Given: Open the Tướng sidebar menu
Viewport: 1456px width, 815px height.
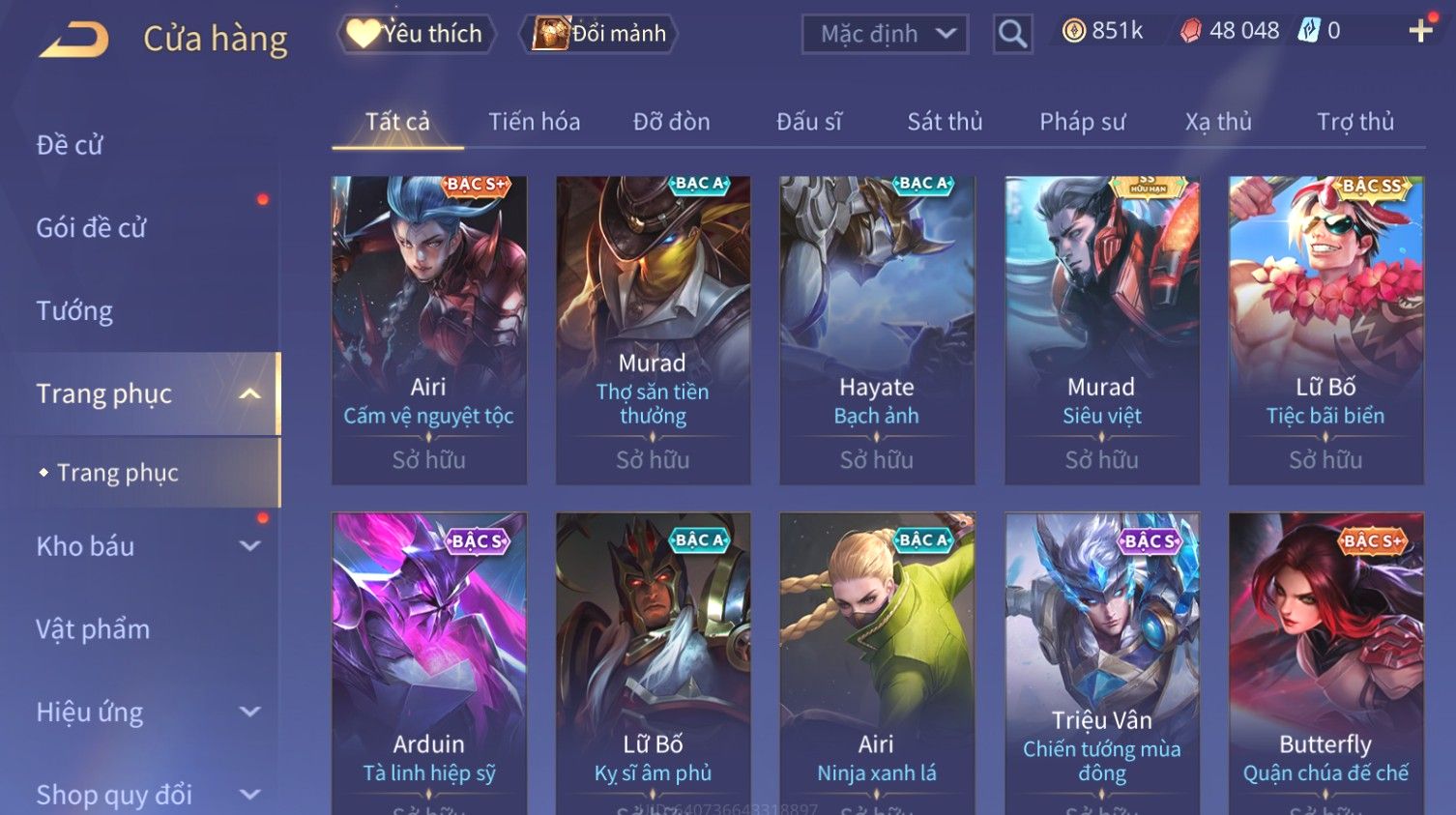Looking at the screenshot, I should [74, 311].
